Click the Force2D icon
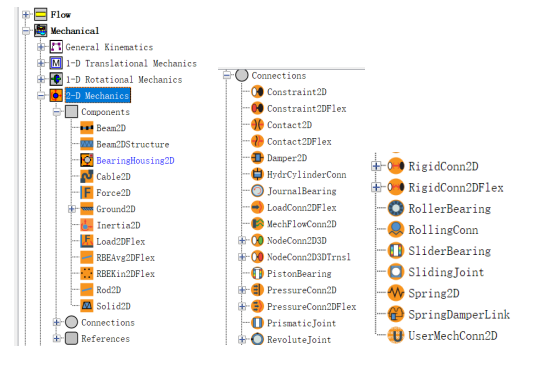This screenshot has height=367, width=535. pos(87,193)
